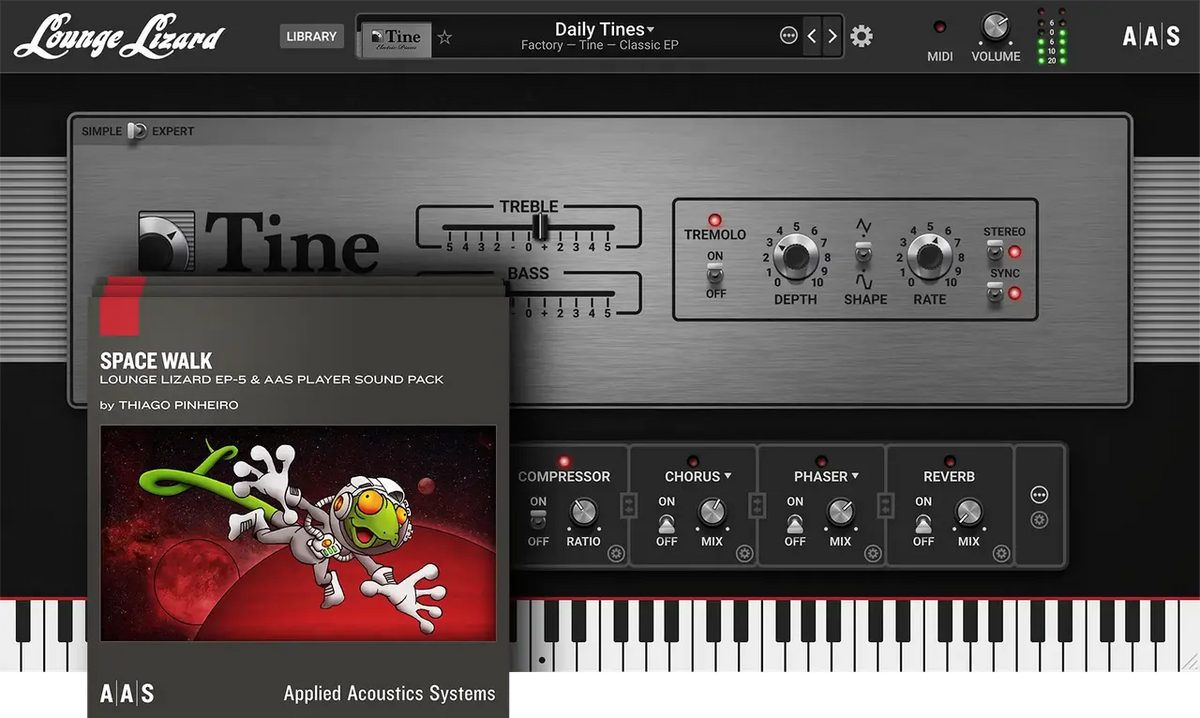
Task: Click the Compressor gear settings icon
Action: [617, 552]
